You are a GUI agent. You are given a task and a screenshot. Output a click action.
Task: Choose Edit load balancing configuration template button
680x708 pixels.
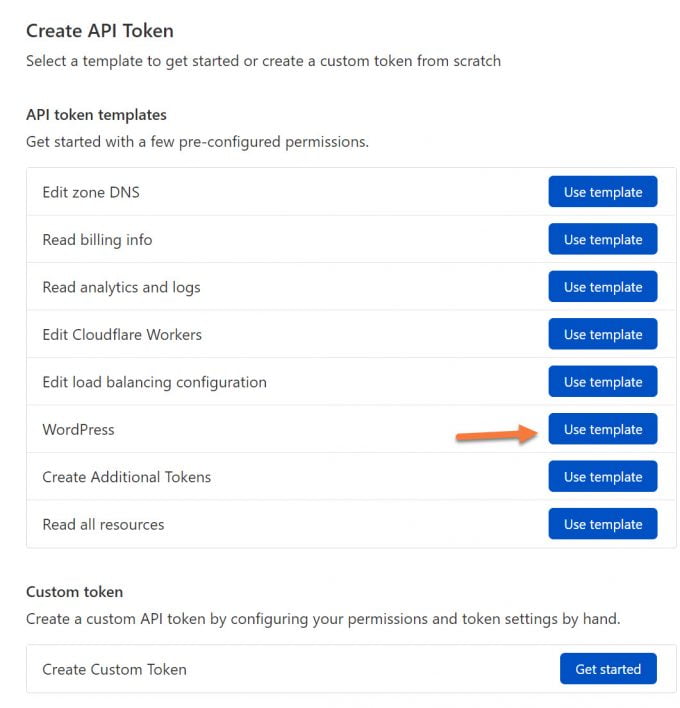click(x=602, y=382)
